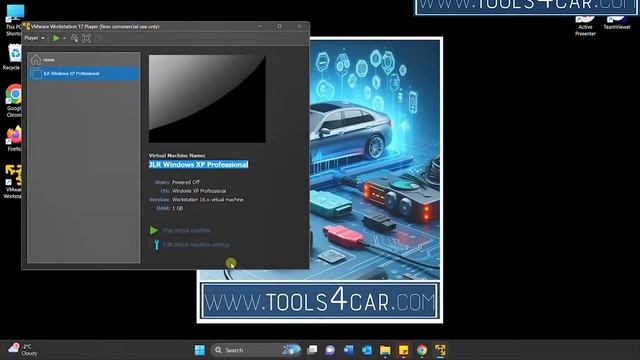Click the green power-on play toolbar icon
Image resolution: width=640 pixels, height=360 pixels.
click(56, 38)
